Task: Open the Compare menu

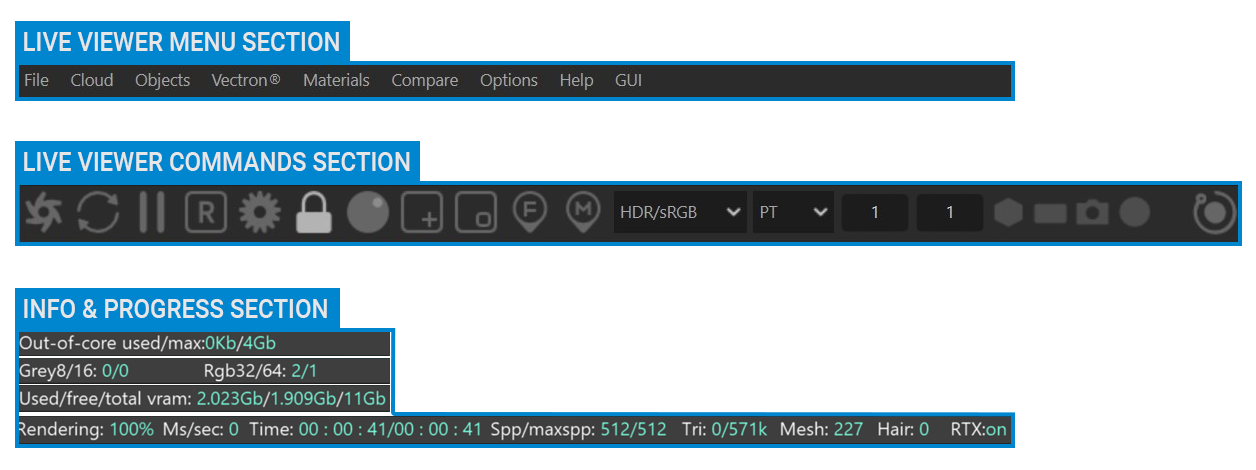Action: [425, 80]
